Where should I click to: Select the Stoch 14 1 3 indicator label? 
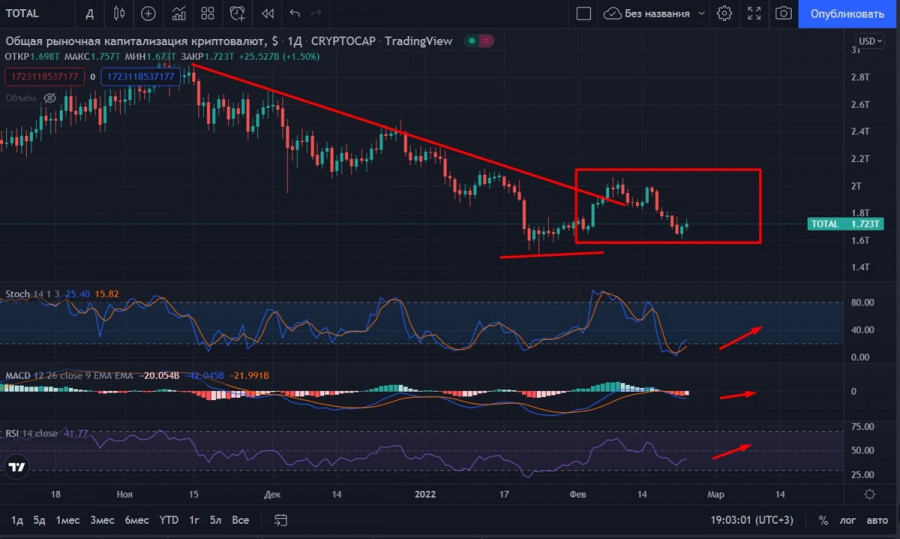click(x=32, y=294)
